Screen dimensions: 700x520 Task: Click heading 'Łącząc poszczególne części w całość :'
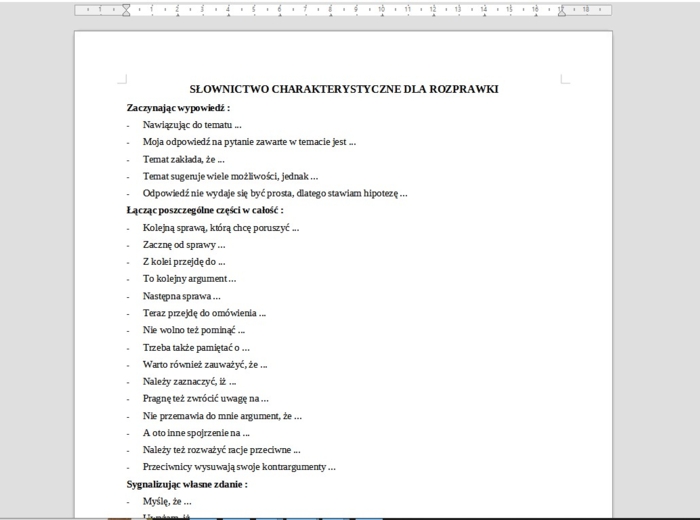pos(204,210)
